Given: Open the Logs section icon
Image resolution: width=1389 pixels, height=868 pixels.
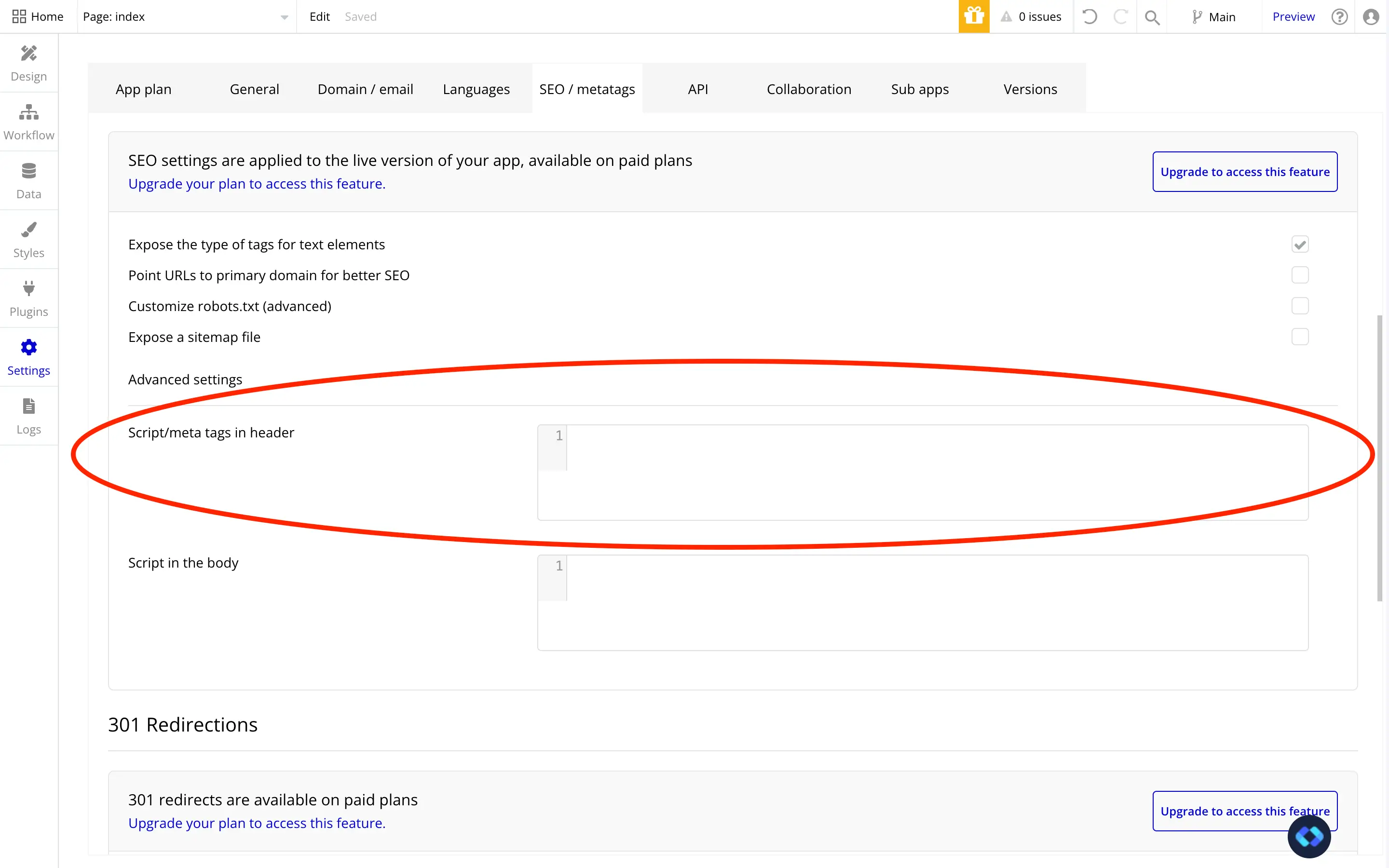Looking at the screenshot, I should pyautogui.click(x=29, y=416).
